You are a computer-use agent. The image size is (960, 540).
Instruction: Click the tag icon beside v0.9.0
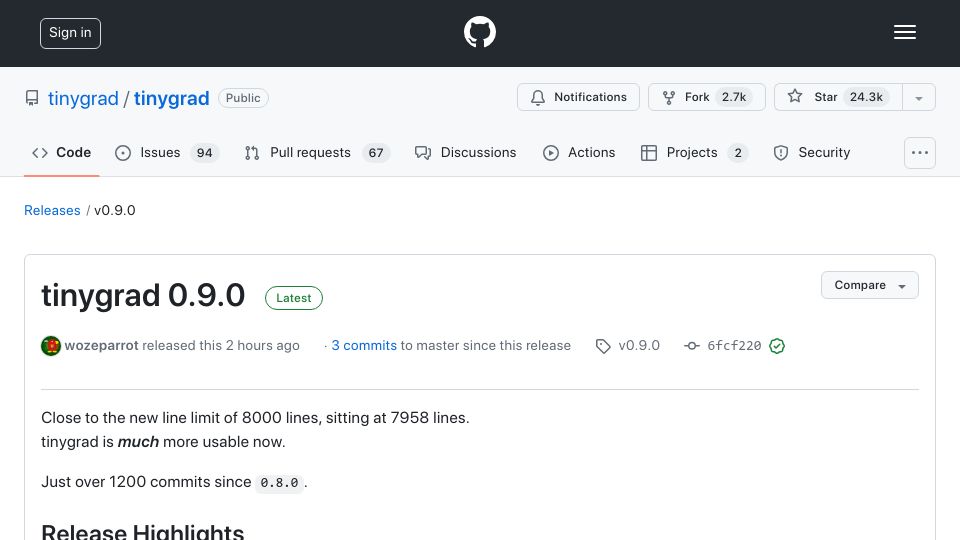[603, 346]
